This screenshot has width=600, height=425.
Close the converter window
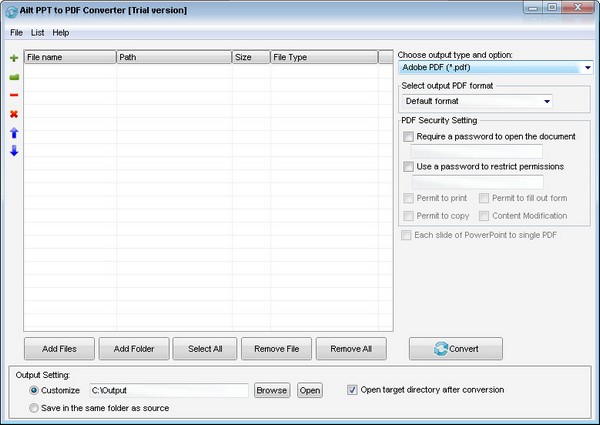click(x=578, y=8)
